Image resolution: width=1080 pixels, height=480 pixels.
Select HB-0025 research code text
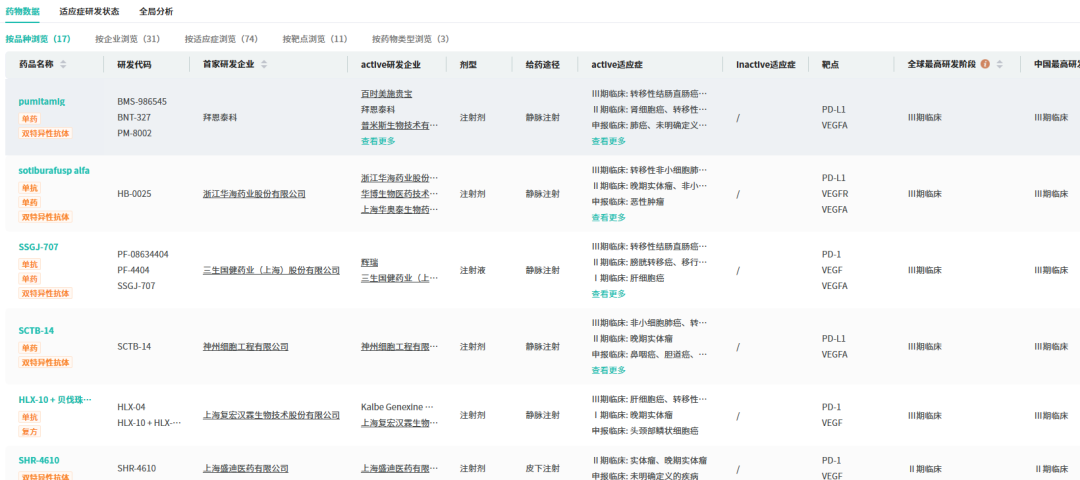pos(134,194)
